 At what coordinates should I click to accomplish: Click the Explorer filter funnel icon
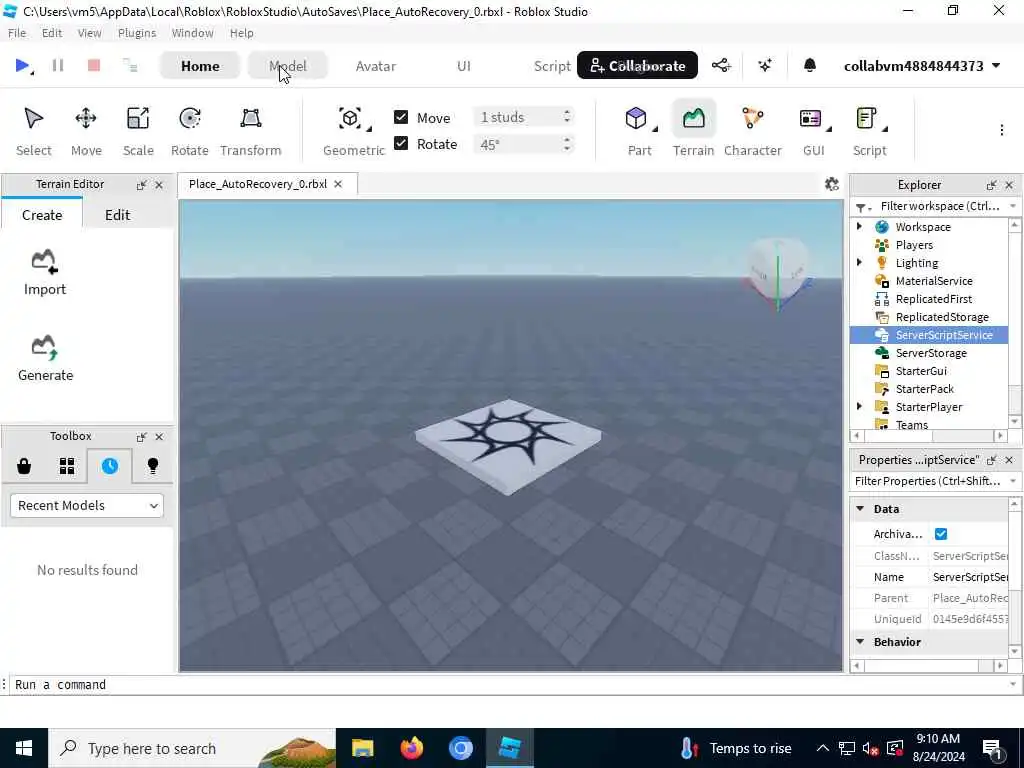[x=862, y=207]
